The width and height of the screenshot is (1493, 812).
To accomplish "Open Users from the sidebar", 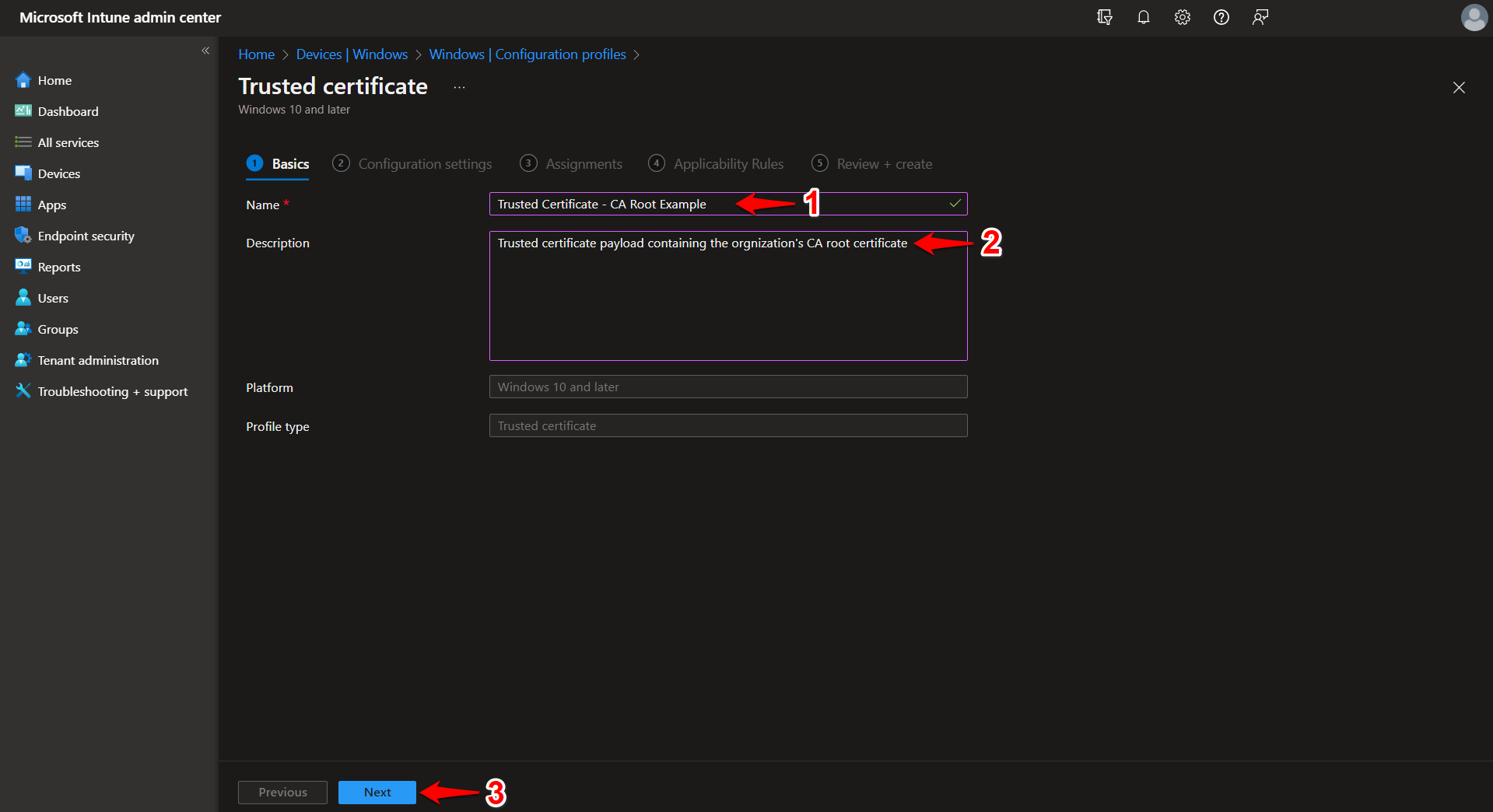I will tap(52, 297).
